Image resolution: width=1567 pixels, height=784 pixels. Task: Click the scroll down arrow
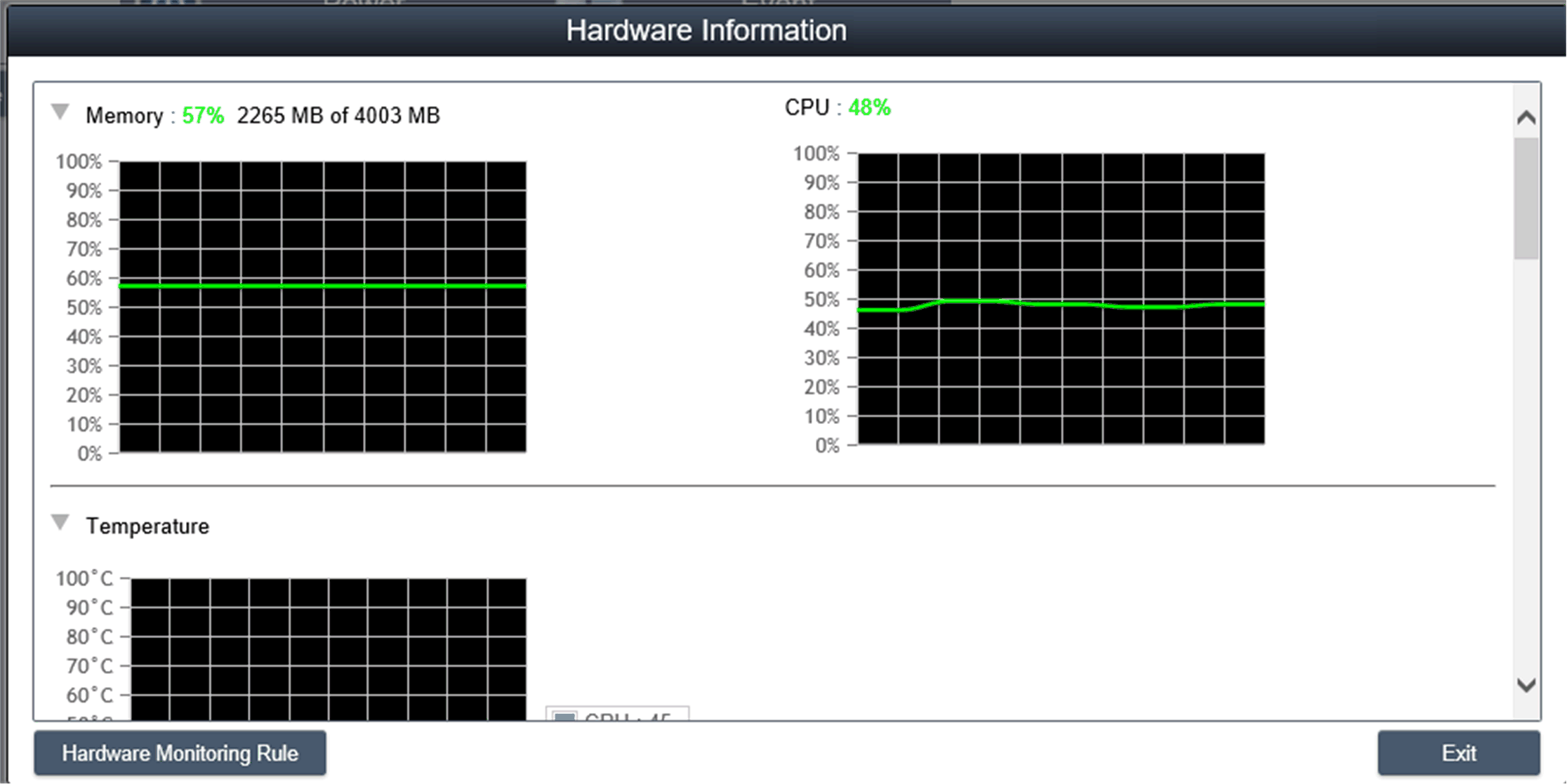click(x=1526, y=685)
